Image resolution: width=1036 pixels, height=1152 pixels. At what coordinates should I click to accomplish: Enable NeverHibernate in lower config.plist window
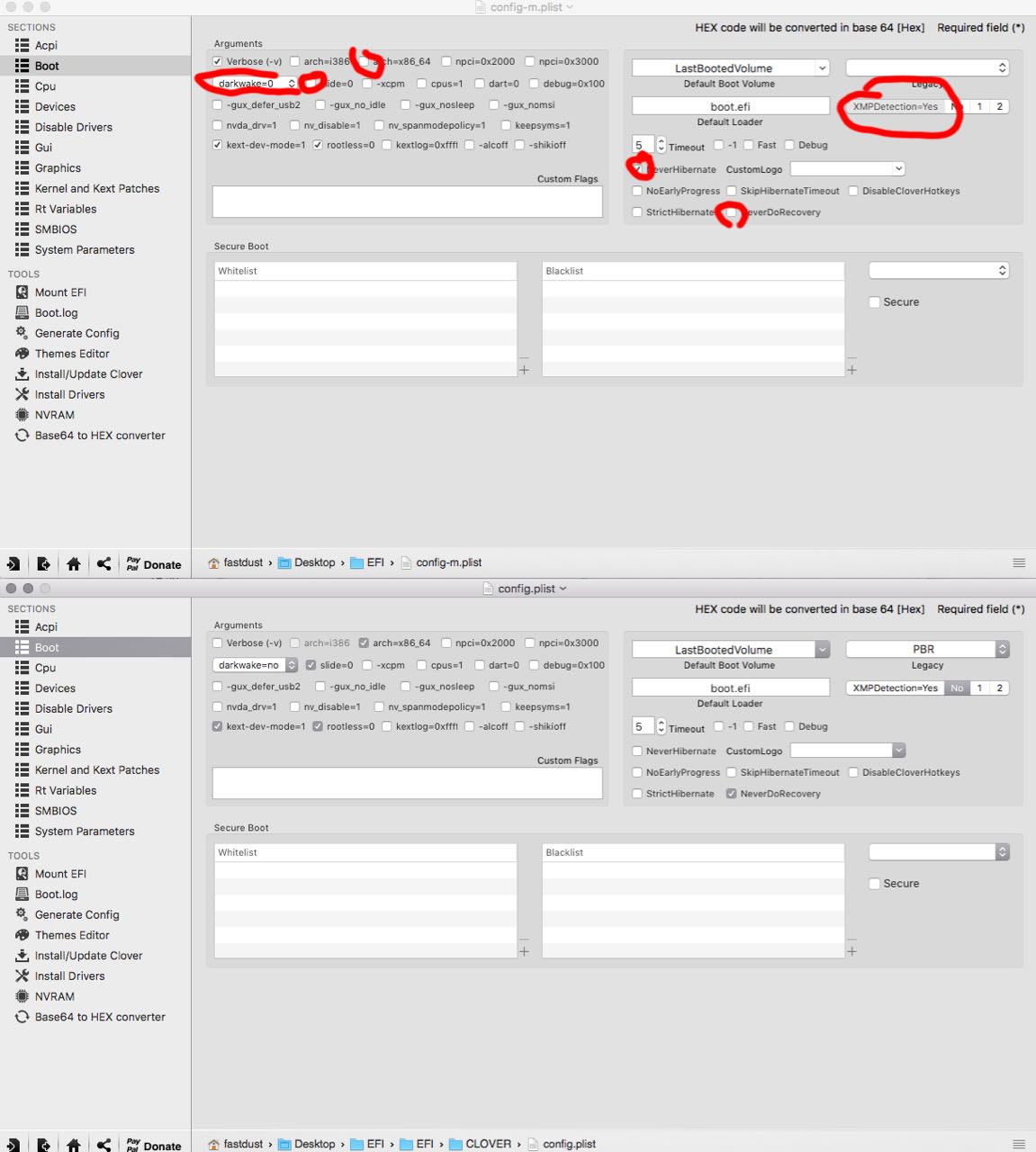click(637, 751)
